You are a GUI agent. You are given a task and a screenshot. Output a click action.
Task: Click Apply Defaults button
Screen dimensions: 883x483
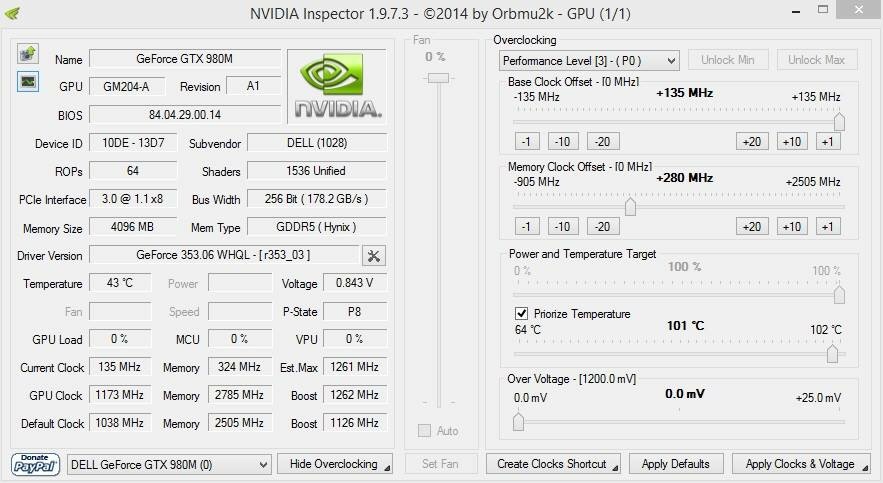(676, 464)
